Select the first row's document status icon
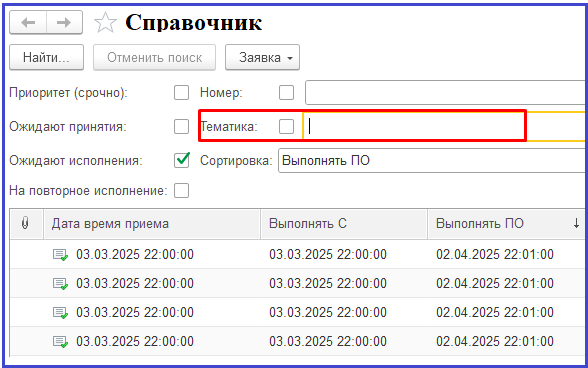This screenshot has height=368, width=588. click(x=60, y=255)
